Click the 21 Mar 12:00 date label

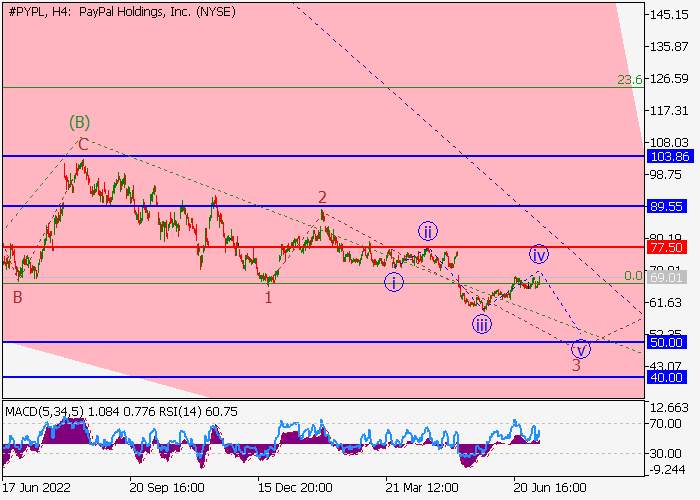pyautogui.click(x=422, y=487)
